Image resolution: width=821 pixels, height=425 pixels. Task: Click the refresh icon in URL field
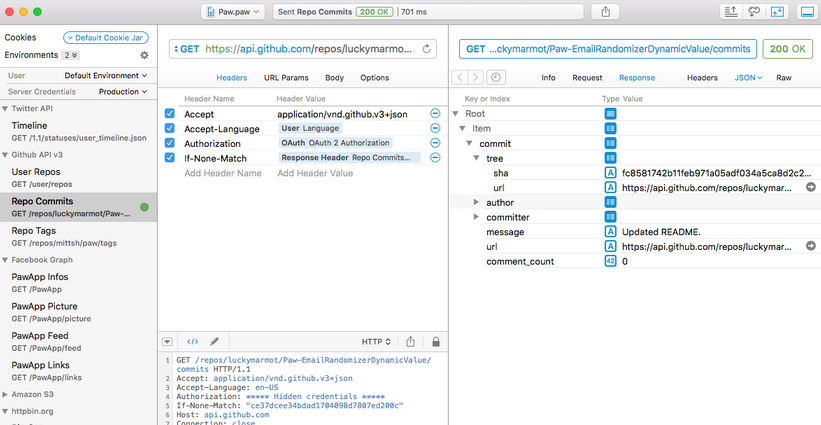(x=427, y=49)
